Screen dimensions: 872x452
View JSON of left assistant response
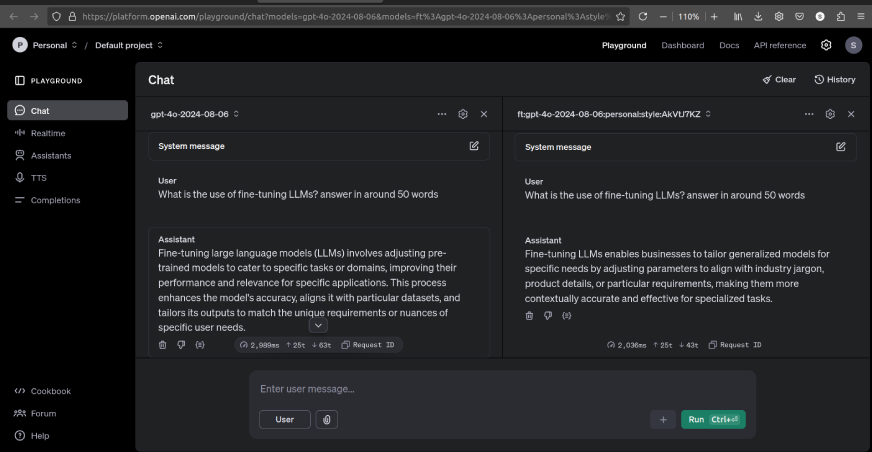(200, 345)
